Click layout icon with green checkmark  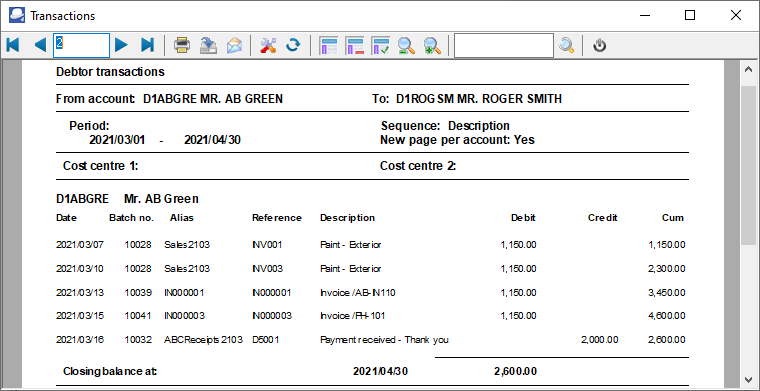[380, 46]
